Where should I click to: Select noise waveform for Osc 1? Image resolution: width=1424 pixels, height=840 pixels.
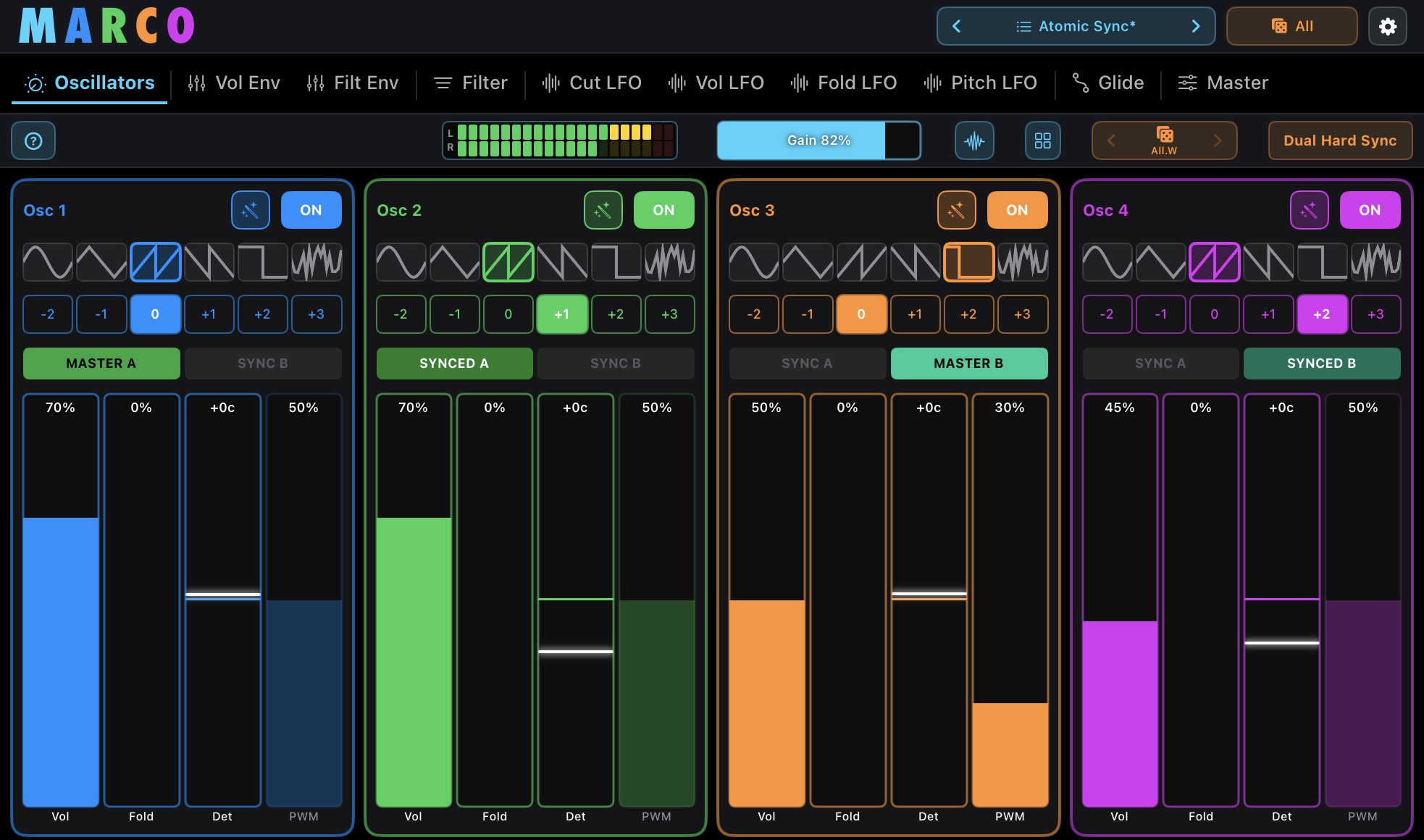point(317,261)
